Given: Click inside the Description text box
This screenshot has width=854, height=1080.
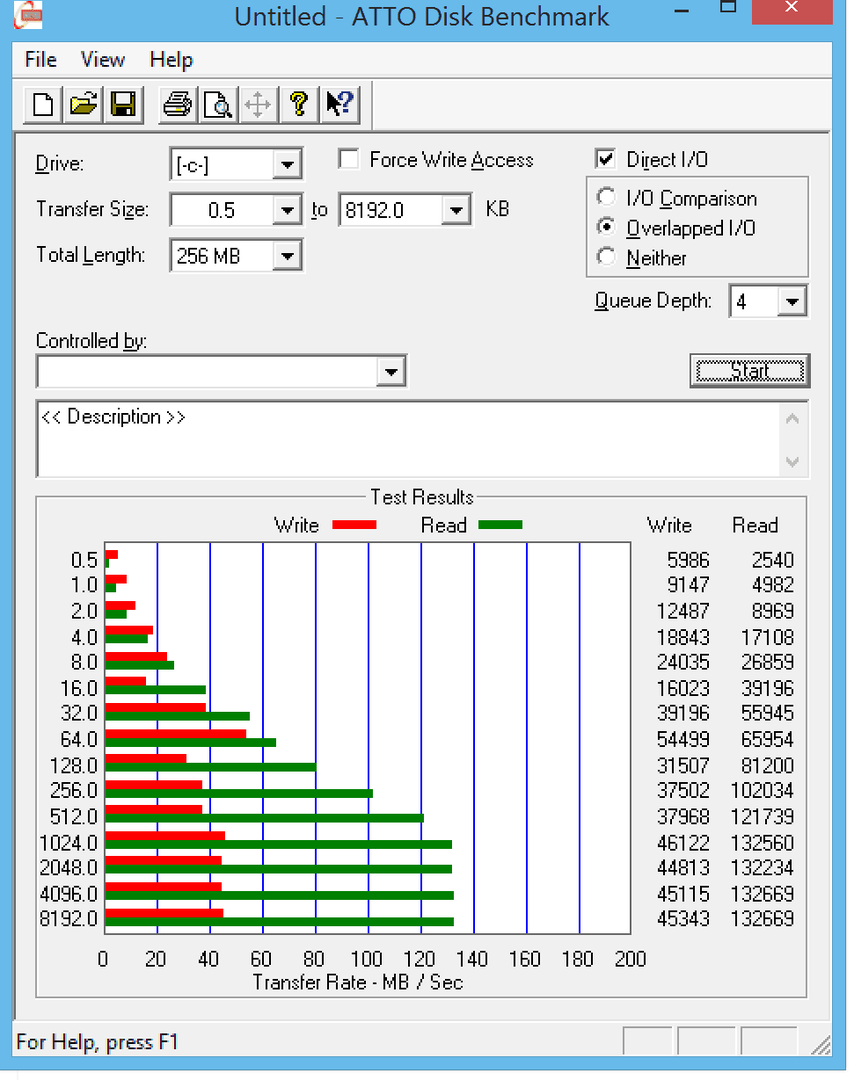Looking at the screenshot, I should pos(410,439).
